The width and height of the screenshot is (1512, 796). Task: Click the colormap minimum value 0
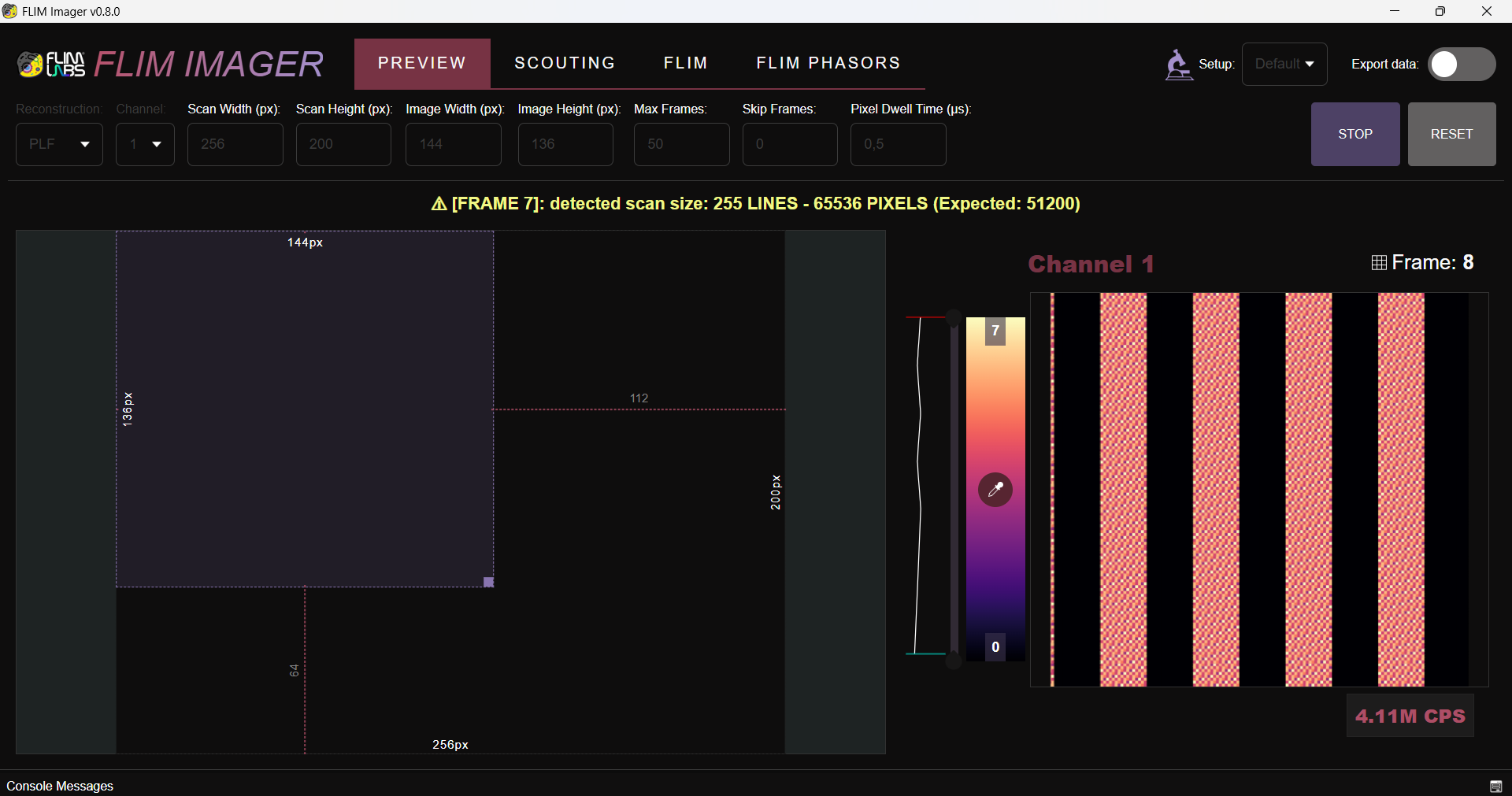(x=995, y=647)
